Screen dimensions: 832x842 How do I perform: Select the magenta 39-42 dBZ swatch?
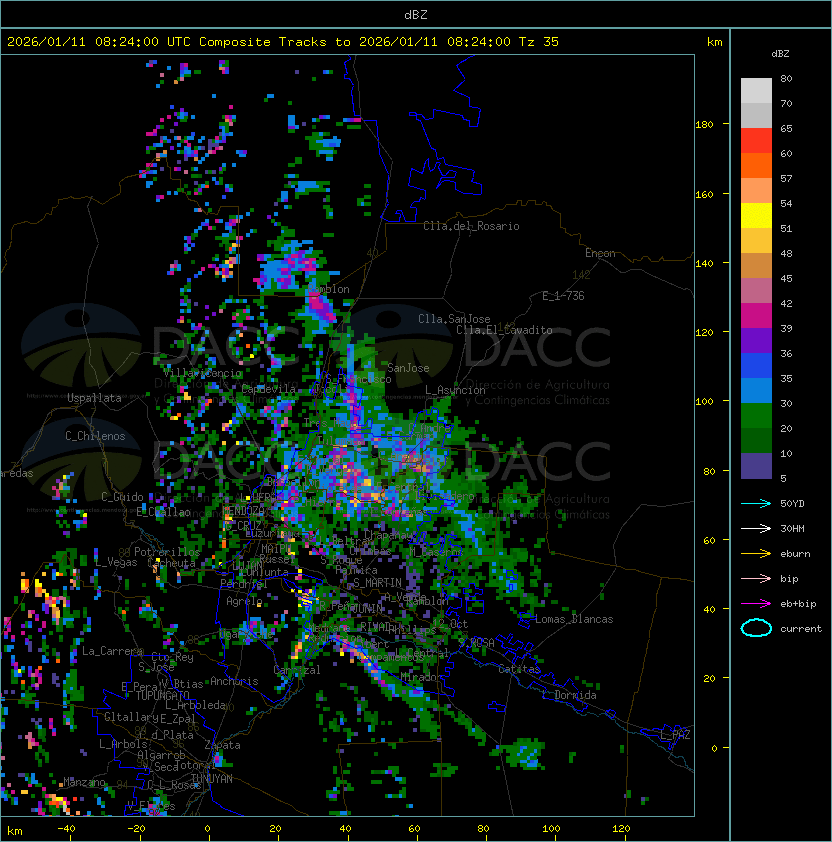[x=756, y=315]
